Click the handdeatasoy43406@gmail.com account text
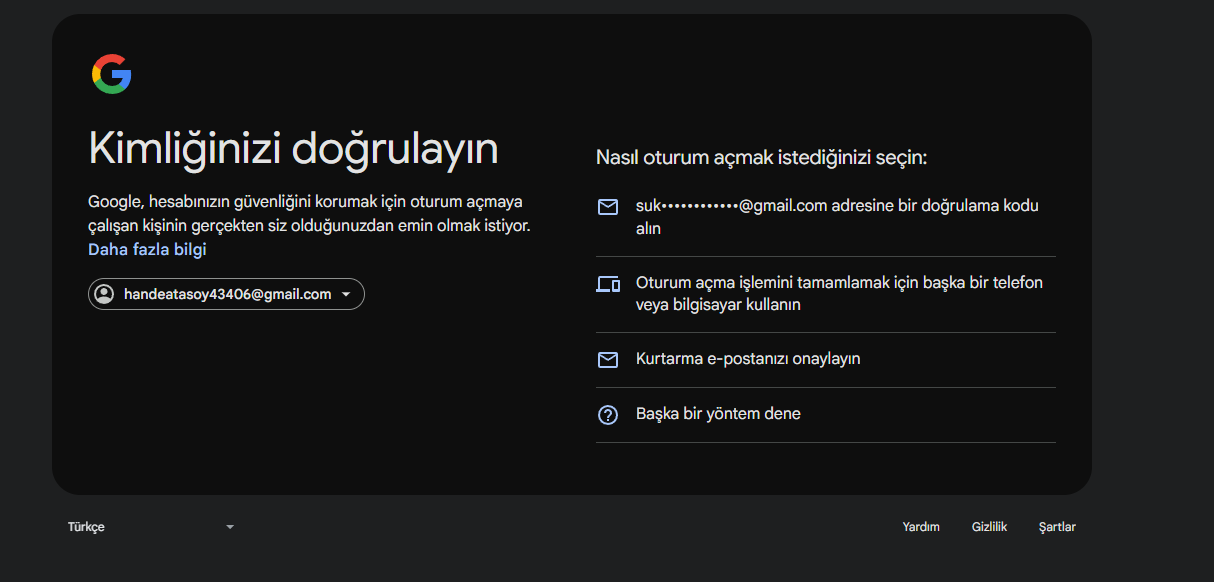The height and width of the screenshot is (582, 1214). (228, 294)
